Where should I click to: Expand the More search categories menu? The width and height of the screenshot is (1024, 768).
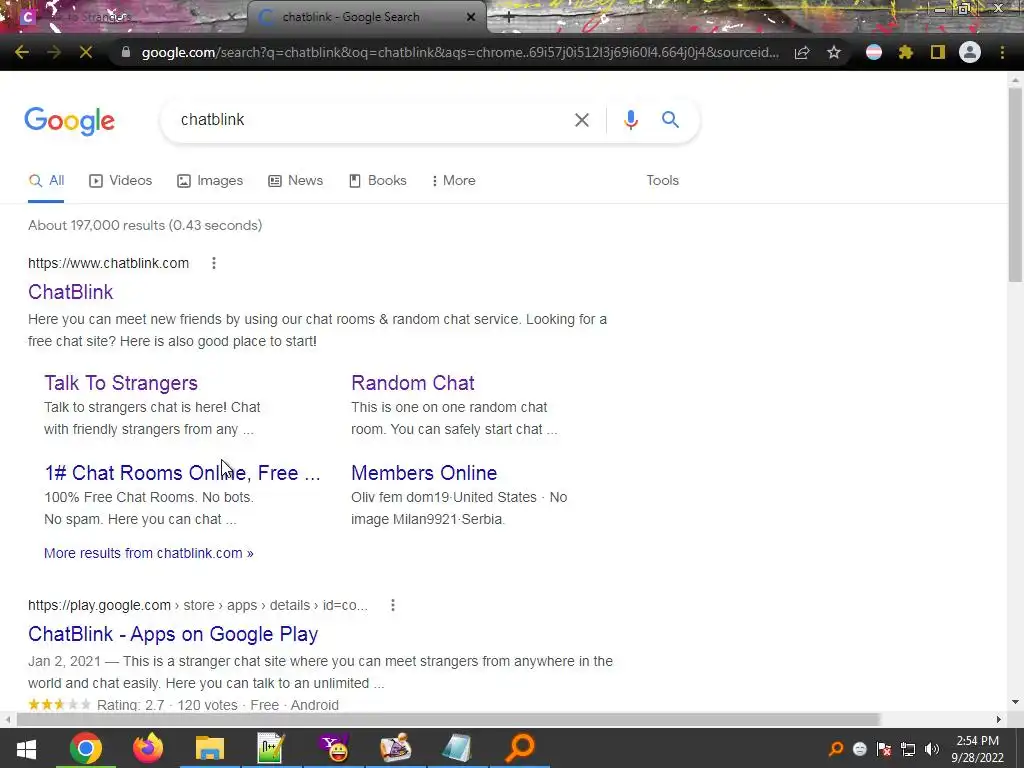[x=453, y=181]
